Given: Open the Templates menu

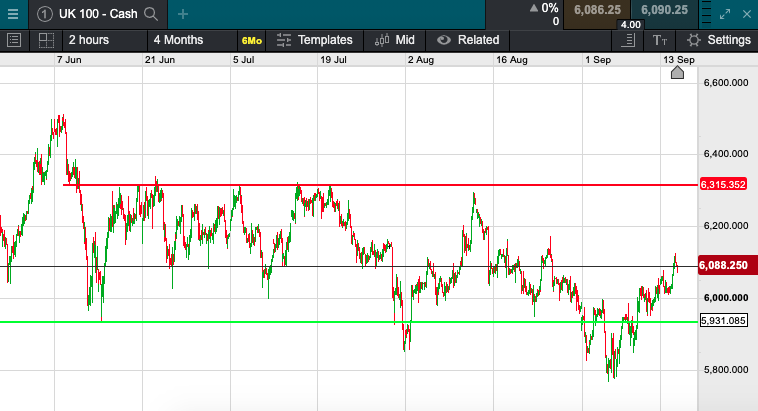Looking at the screenshot, I should coord(314,40).
